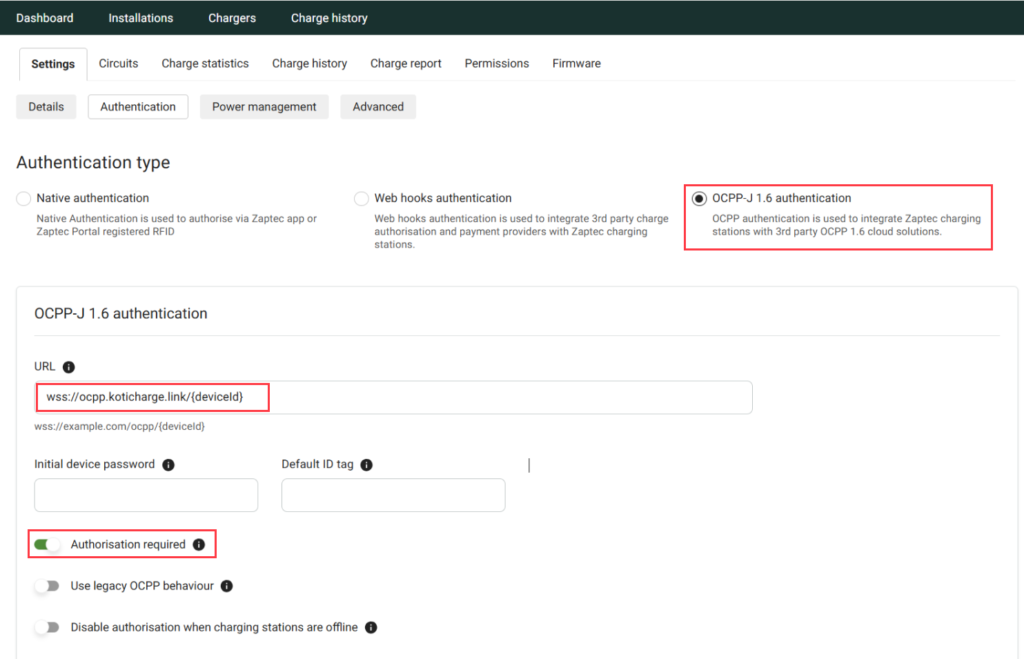Select Native authentication radio button
The image size is (1024, 659).
[x=24, y=199]
